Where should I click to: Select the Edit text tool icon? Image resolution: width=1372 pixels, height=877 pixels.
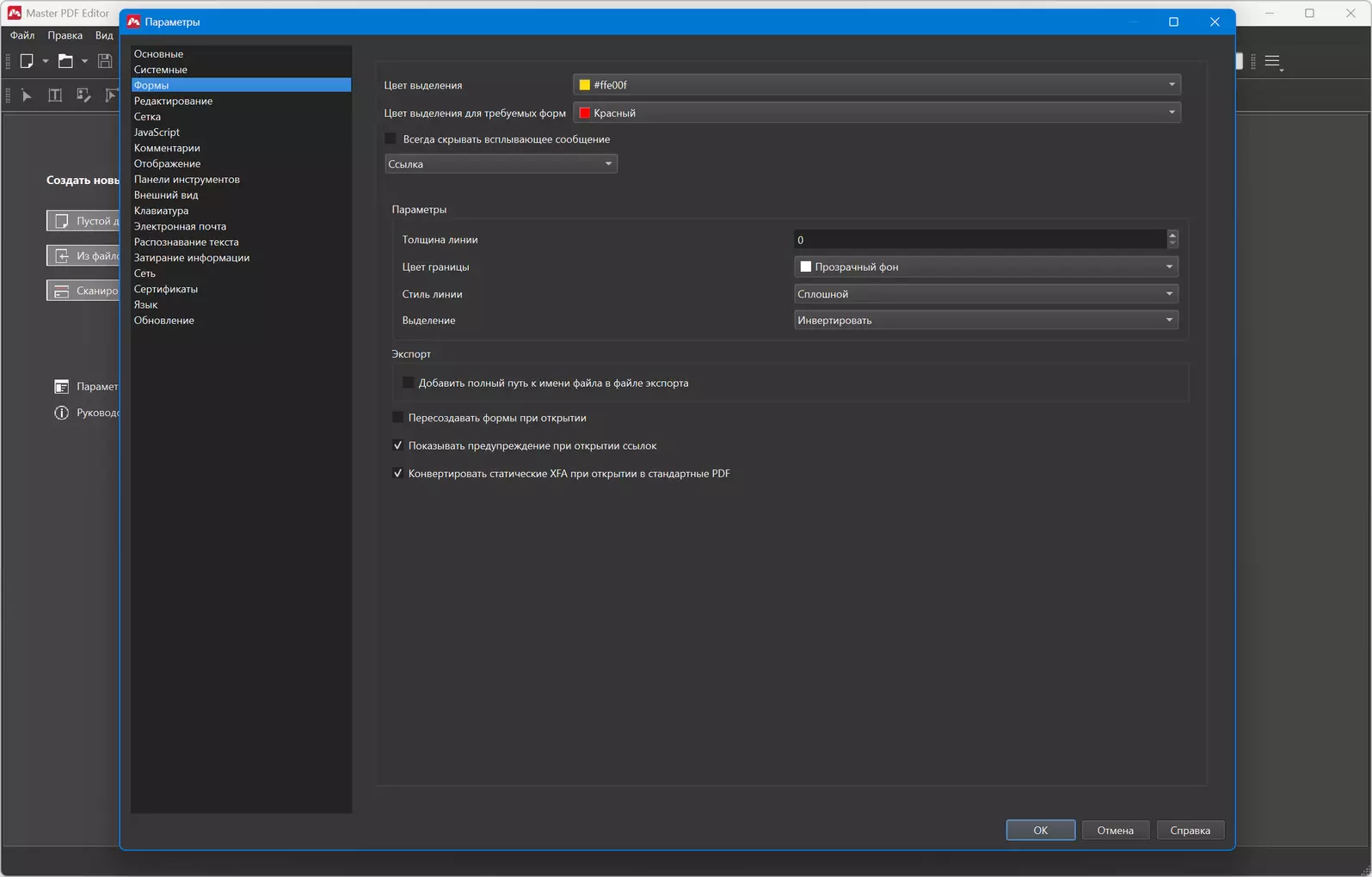point(55,95)
